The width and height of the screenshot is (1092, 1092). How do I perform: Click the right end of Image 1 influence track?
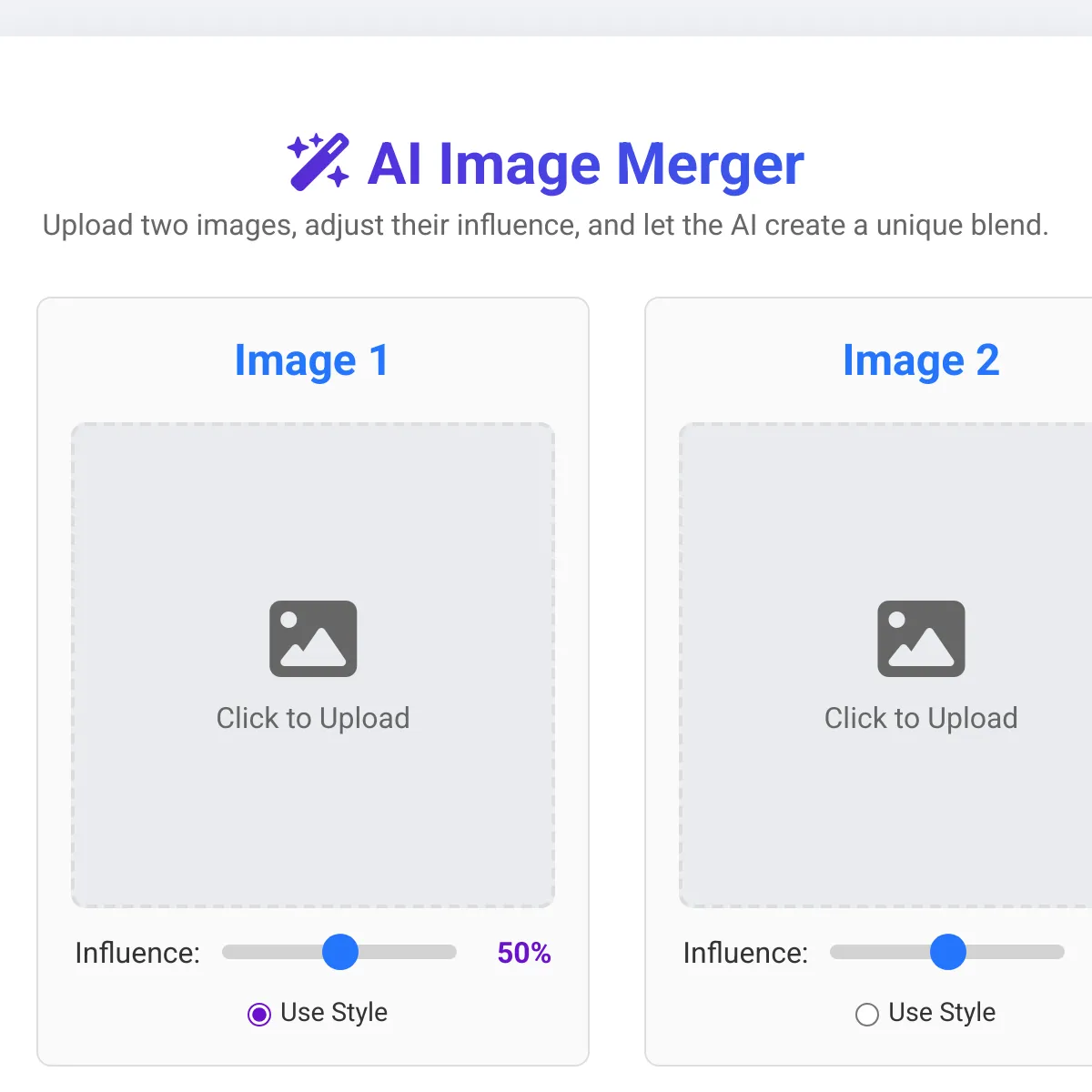450,952
